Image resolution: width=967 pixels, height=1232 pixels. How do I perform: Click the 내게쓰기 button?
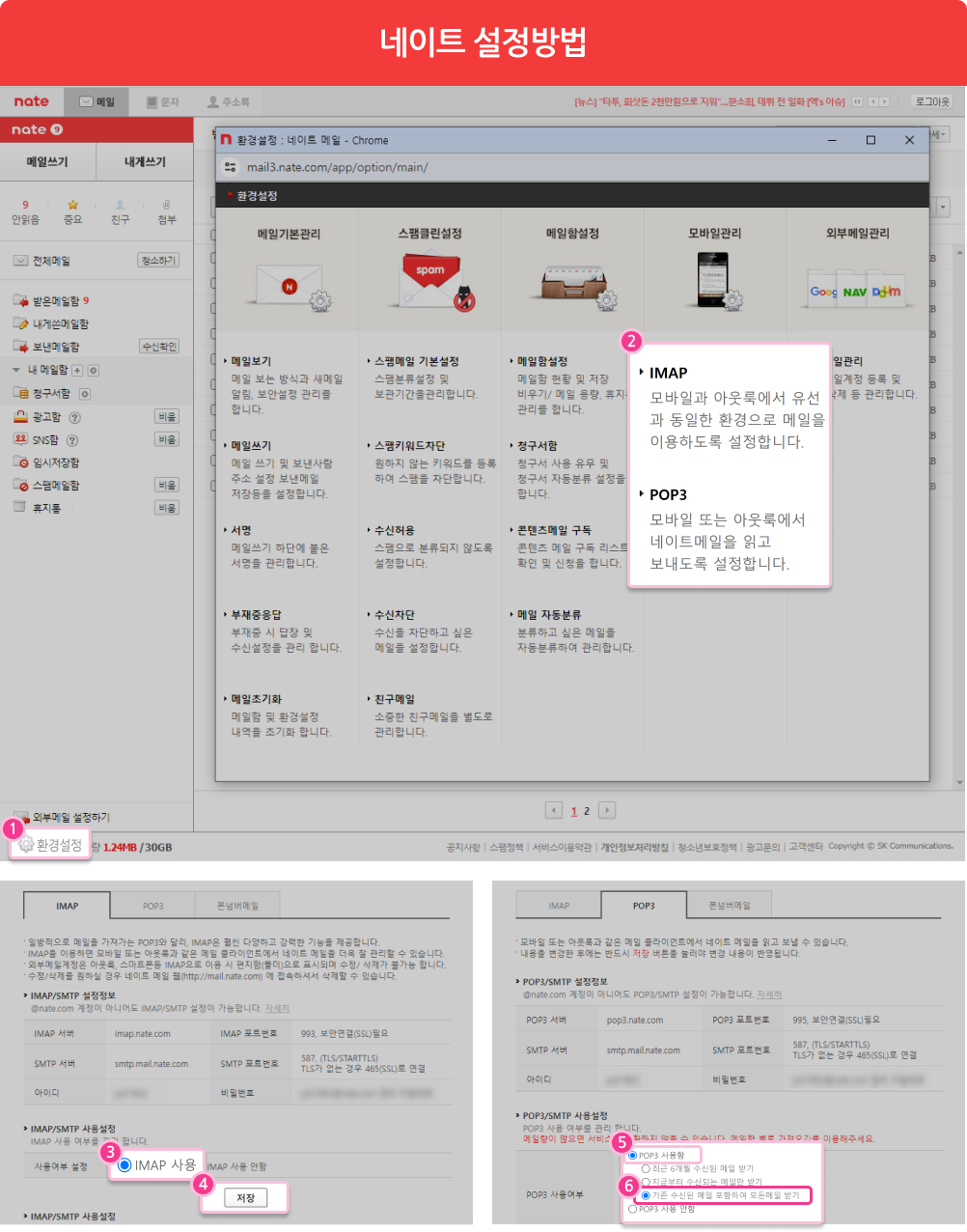(145, 162)
